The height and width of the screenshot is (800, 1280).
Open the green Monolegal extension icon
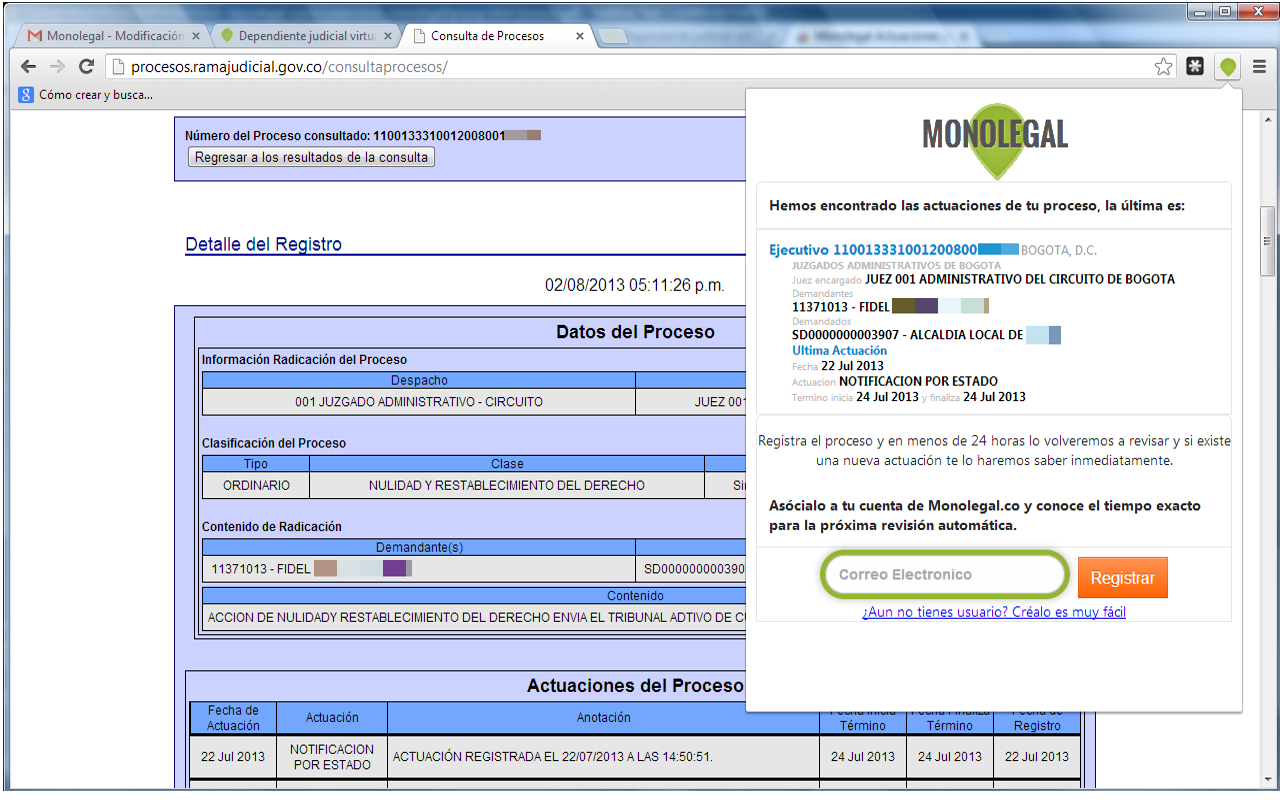1228,66
